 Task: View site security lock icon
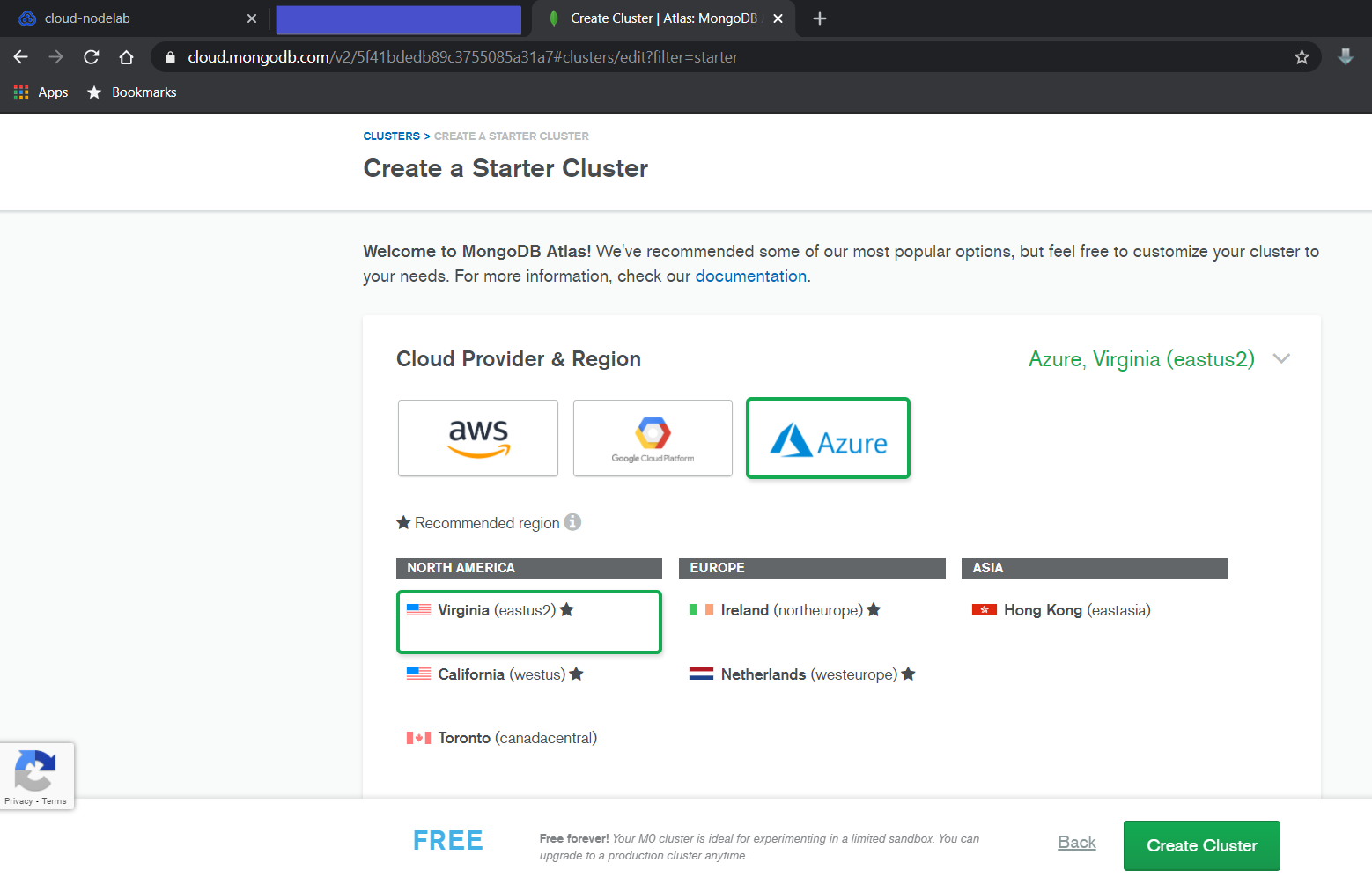coord(170,57)
